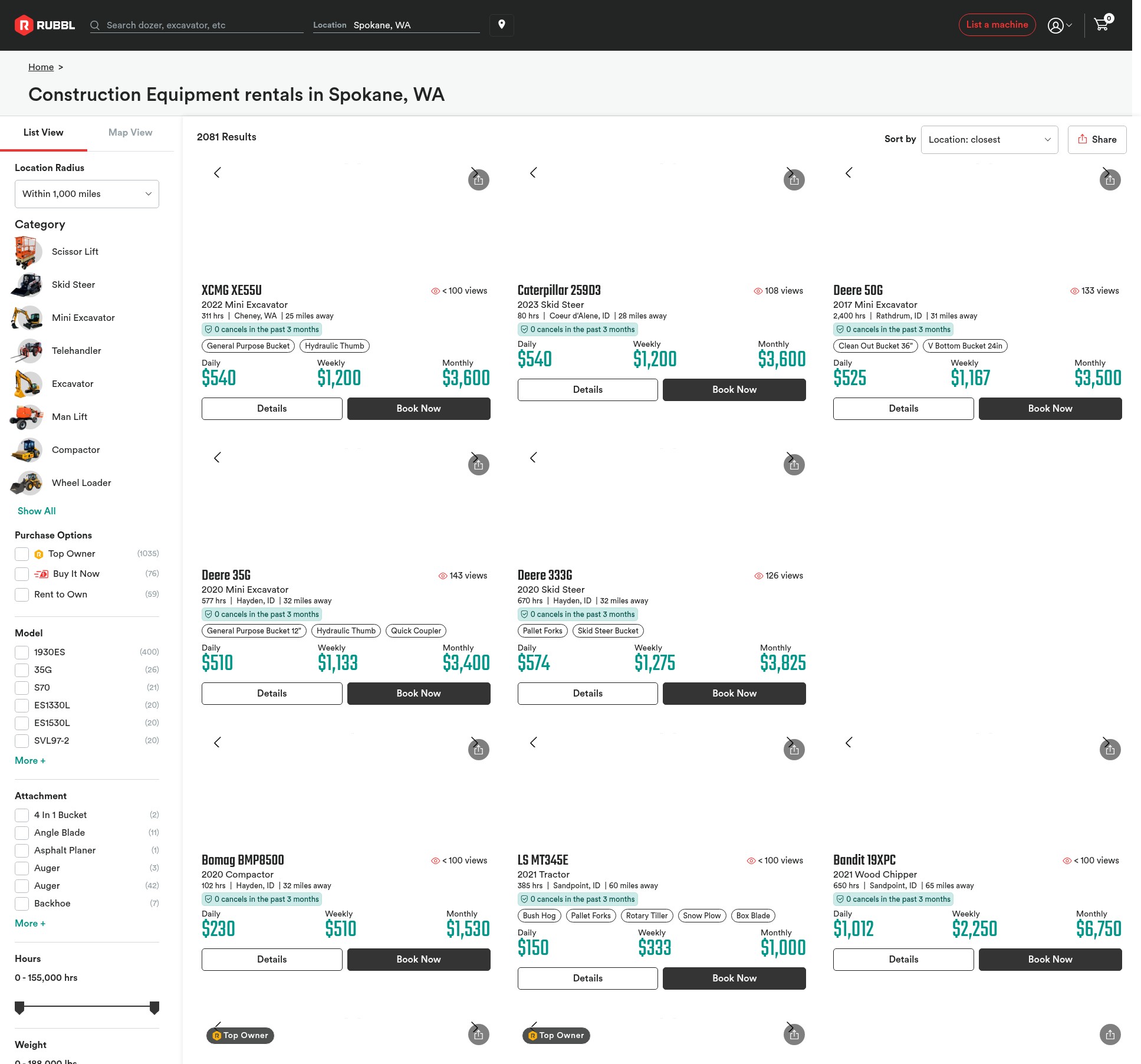Select the Man Lift category icon

tap(27, 417)
